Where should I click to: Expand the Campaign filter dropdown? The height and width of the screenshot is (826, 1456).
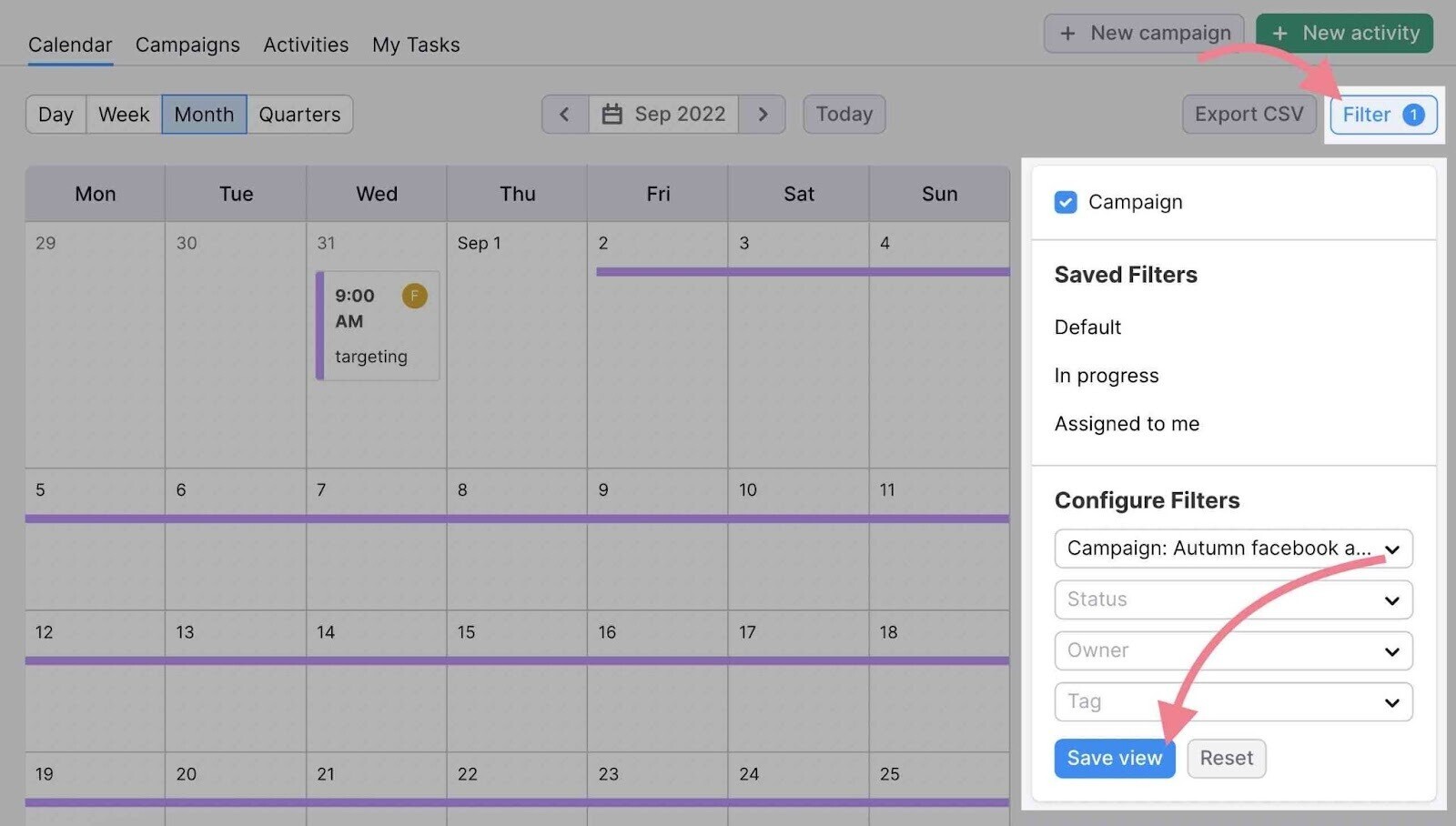coord(1233,549)
